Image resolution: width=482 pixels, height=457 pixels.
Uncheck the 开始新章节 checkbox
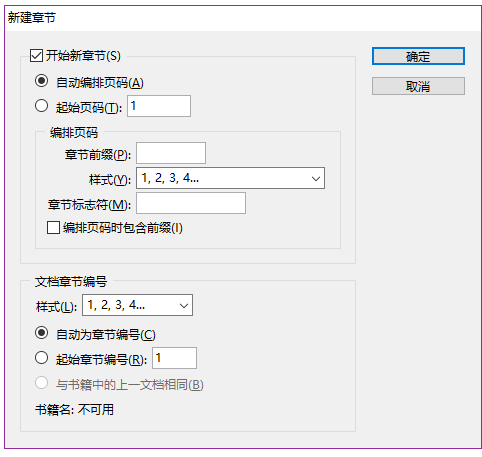coord(36,56)
